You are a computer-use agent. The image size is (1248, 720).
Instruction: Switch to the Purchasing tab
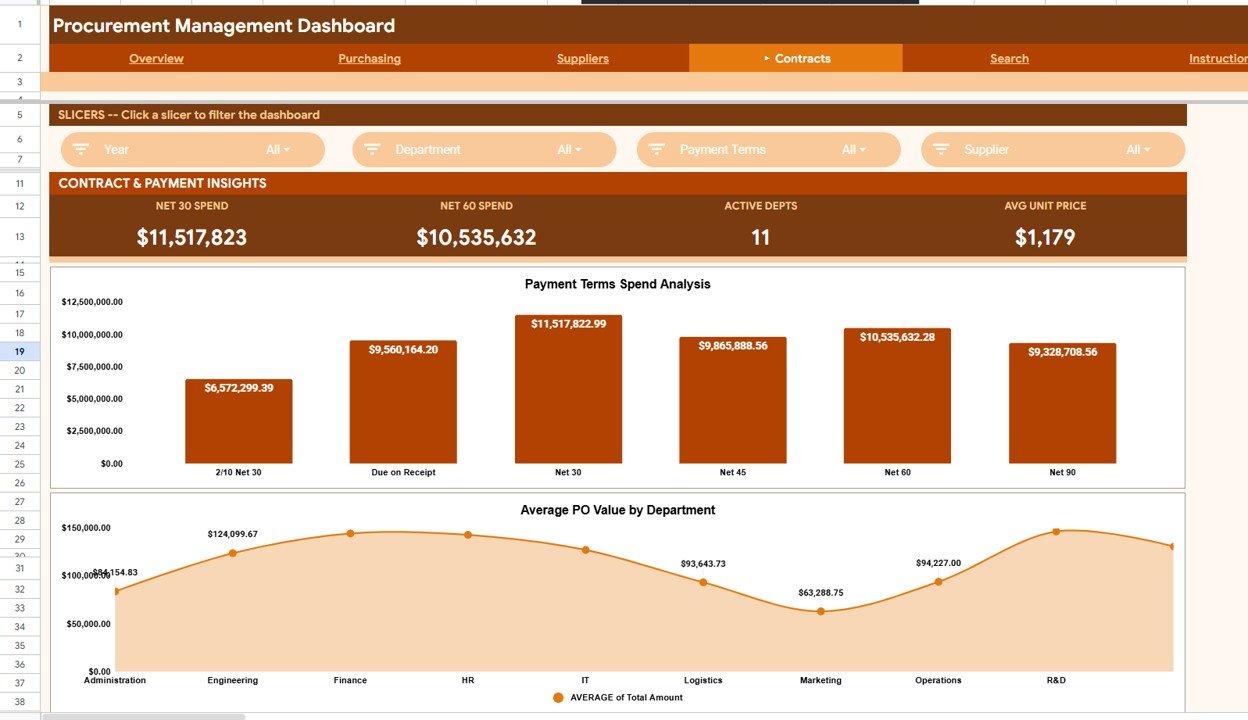369,58
